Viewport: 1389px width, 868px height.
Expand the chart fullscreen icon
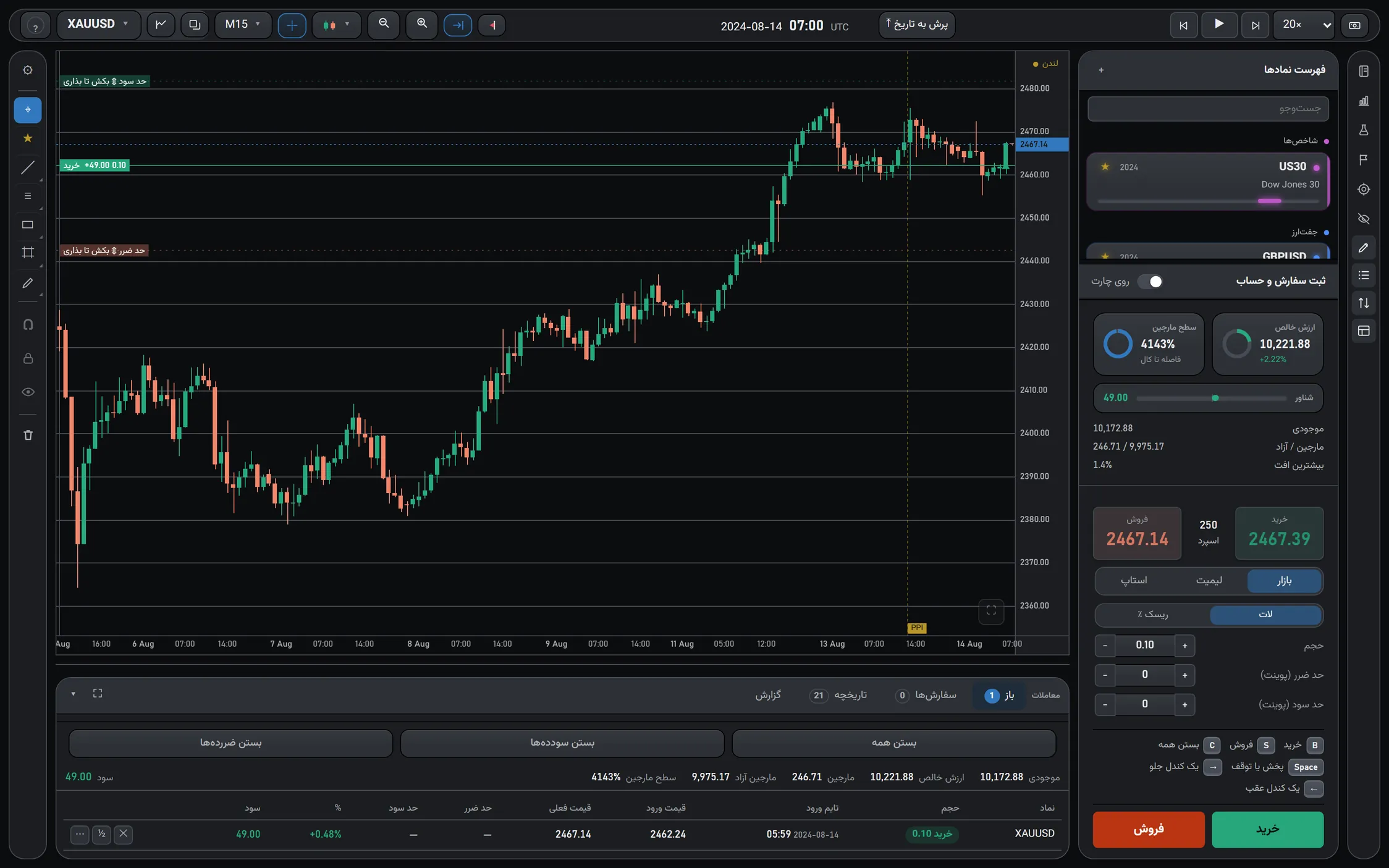[991, 611]
